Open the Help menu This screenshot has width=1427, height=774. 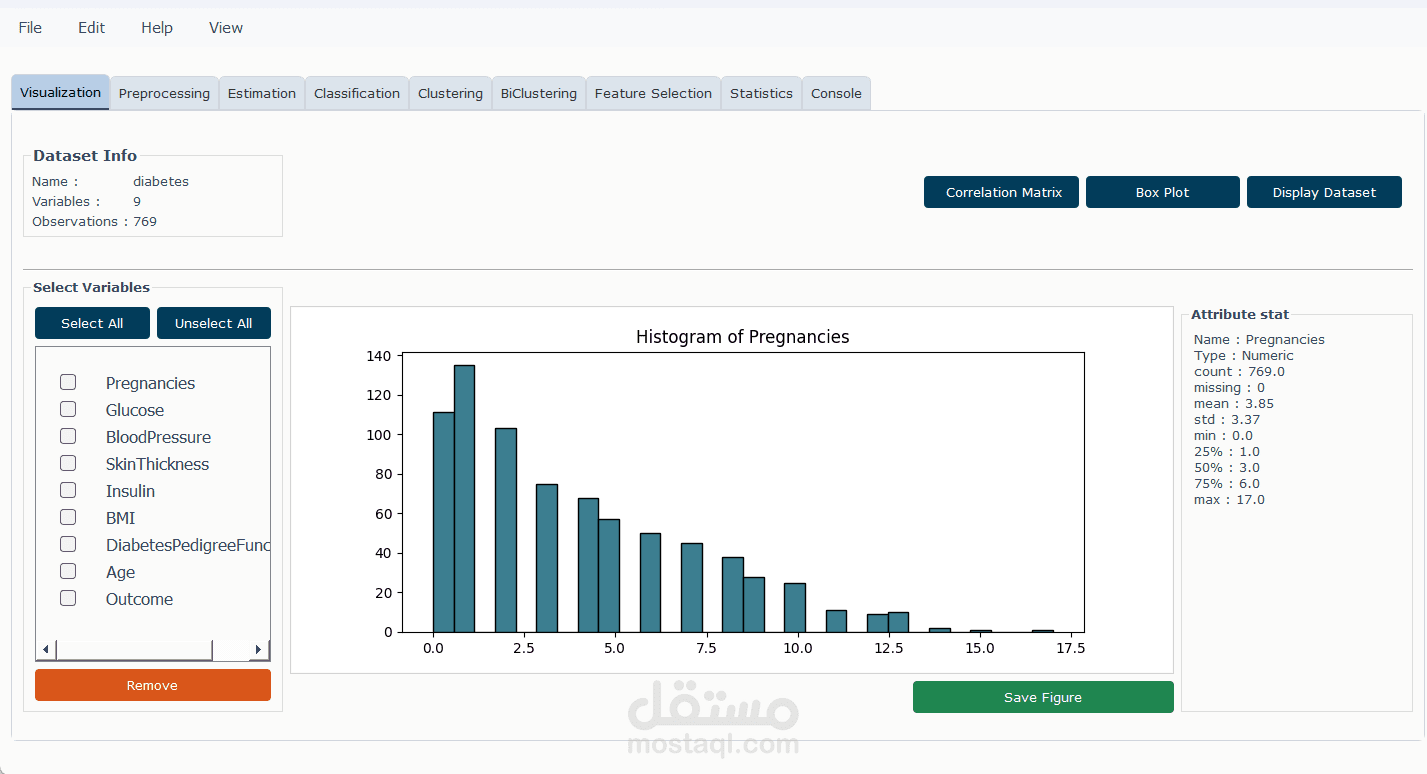coord(157,28)
